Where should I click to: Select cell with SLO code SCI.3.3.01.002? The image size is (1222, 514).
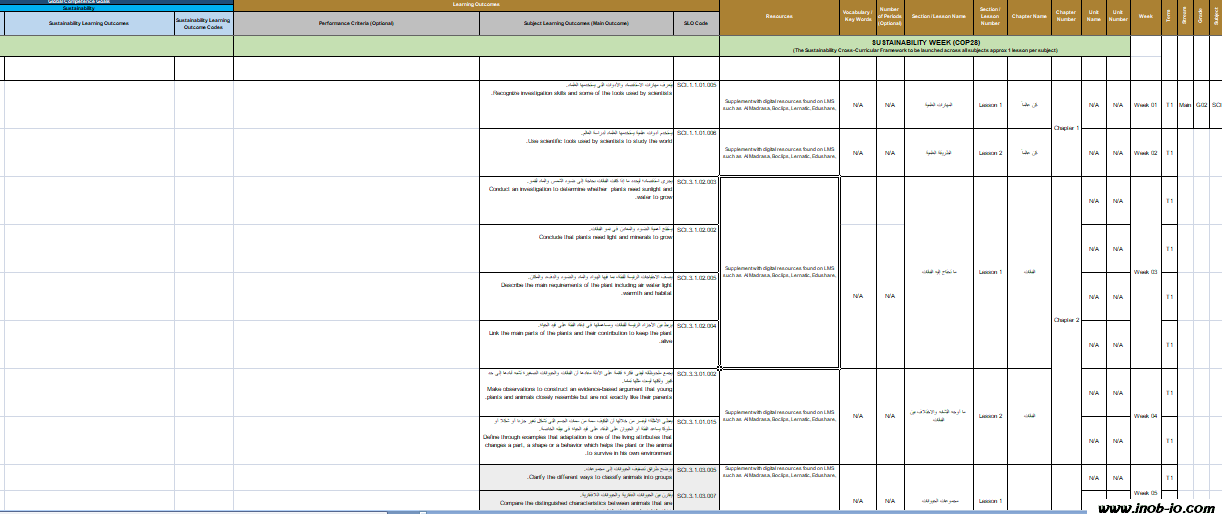697,374
